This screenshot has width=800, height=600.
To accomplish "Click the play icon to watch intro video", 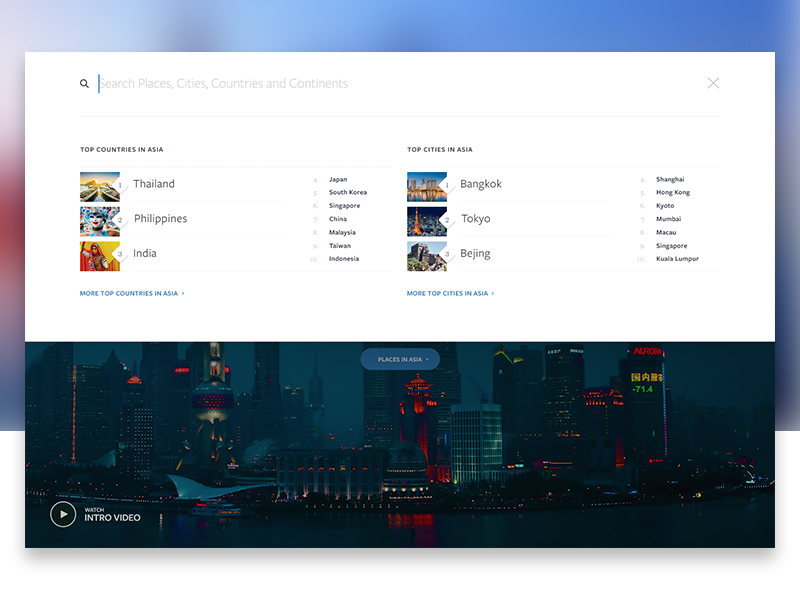I will [62, 514].
